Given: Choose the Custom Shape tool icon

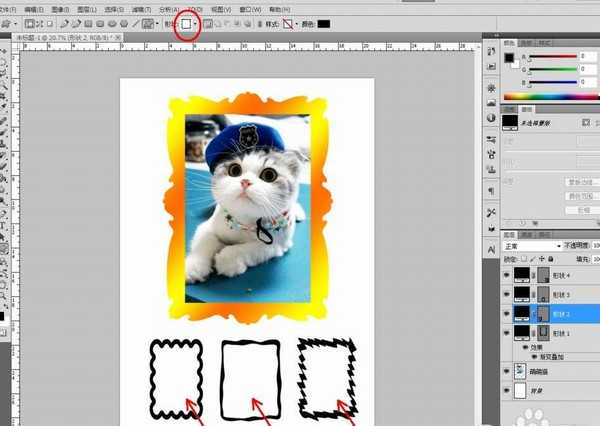Looking at the screenshot, I should (147, 22).
